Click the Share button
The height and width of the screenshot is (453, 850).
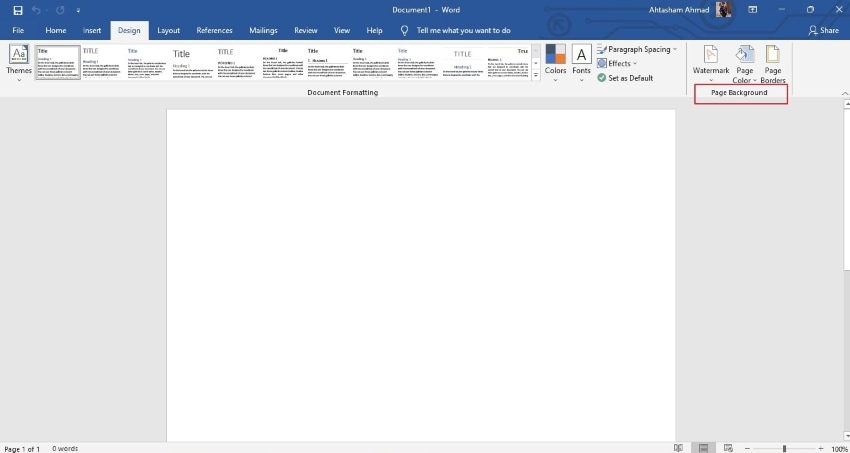click(823, 30)
